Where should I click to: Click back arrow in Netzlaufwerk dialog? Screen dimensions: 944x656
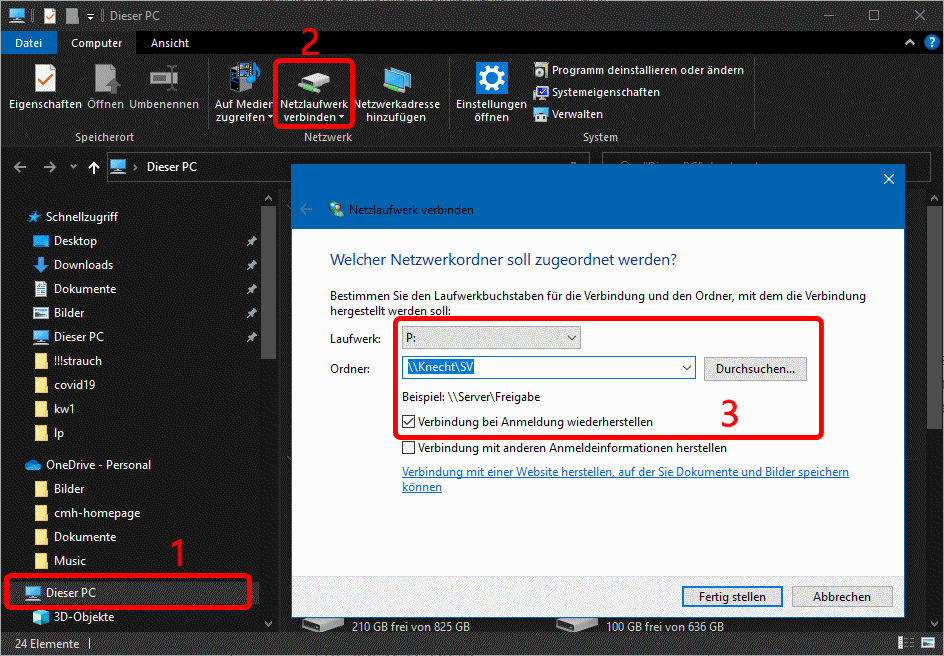306,210
